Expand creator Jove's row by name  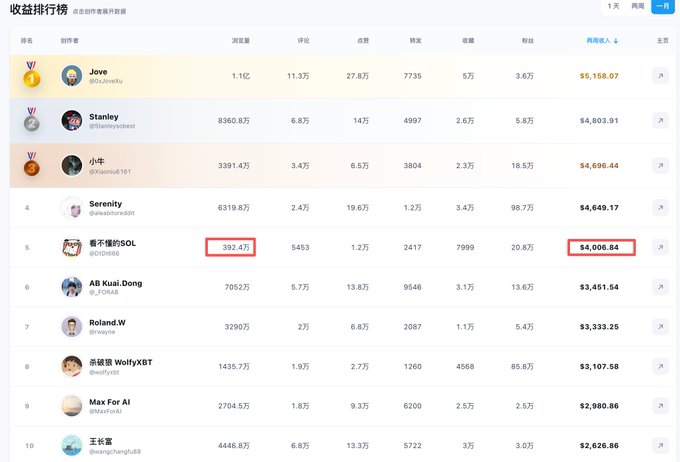pyautogui.click(x=98, y=72)
